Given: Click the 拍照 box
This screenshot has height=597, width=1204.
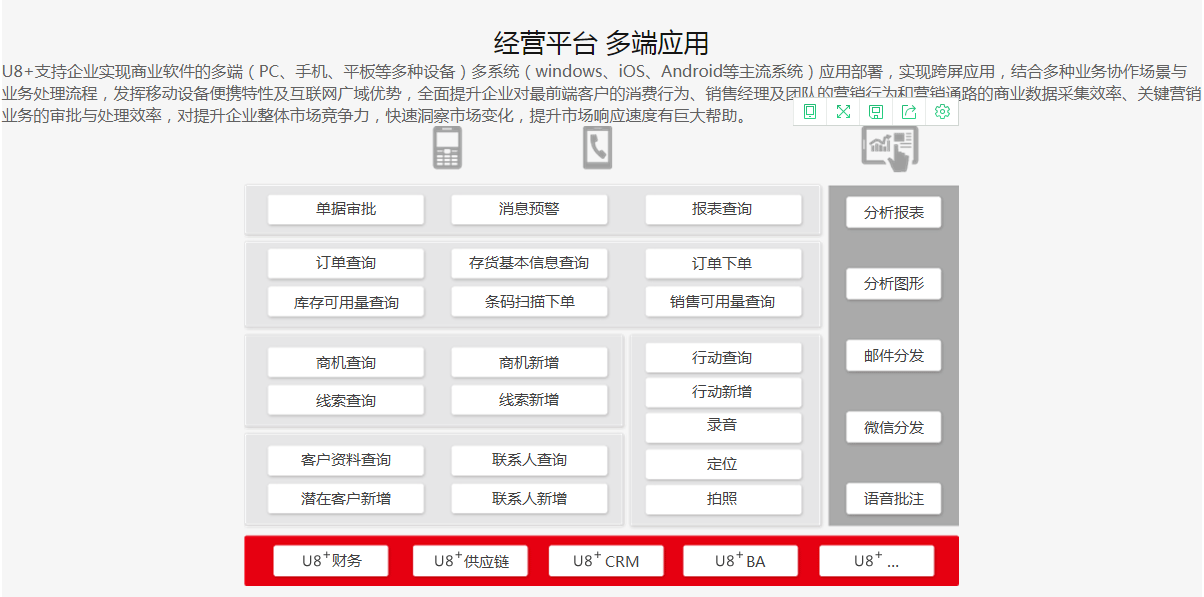Looking at the screenshot, I should 722,499.
